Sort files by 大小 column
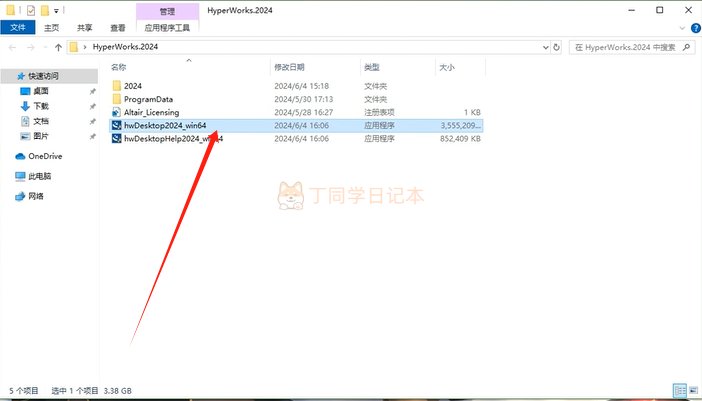The image size is (702, 401). (447, 67)
